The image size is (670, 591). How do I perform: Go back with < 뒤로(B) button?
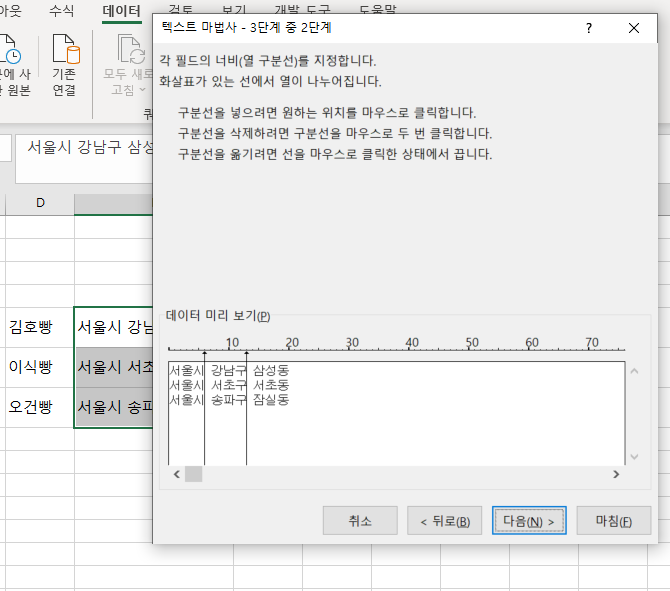point(444,520)
